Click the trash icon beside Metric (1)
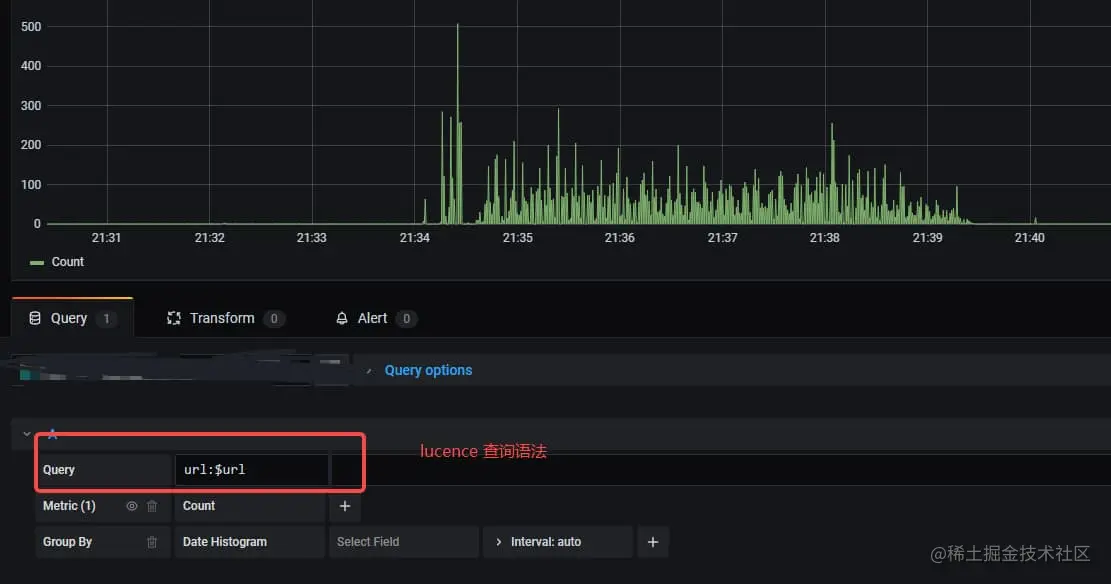 point(152,506)
